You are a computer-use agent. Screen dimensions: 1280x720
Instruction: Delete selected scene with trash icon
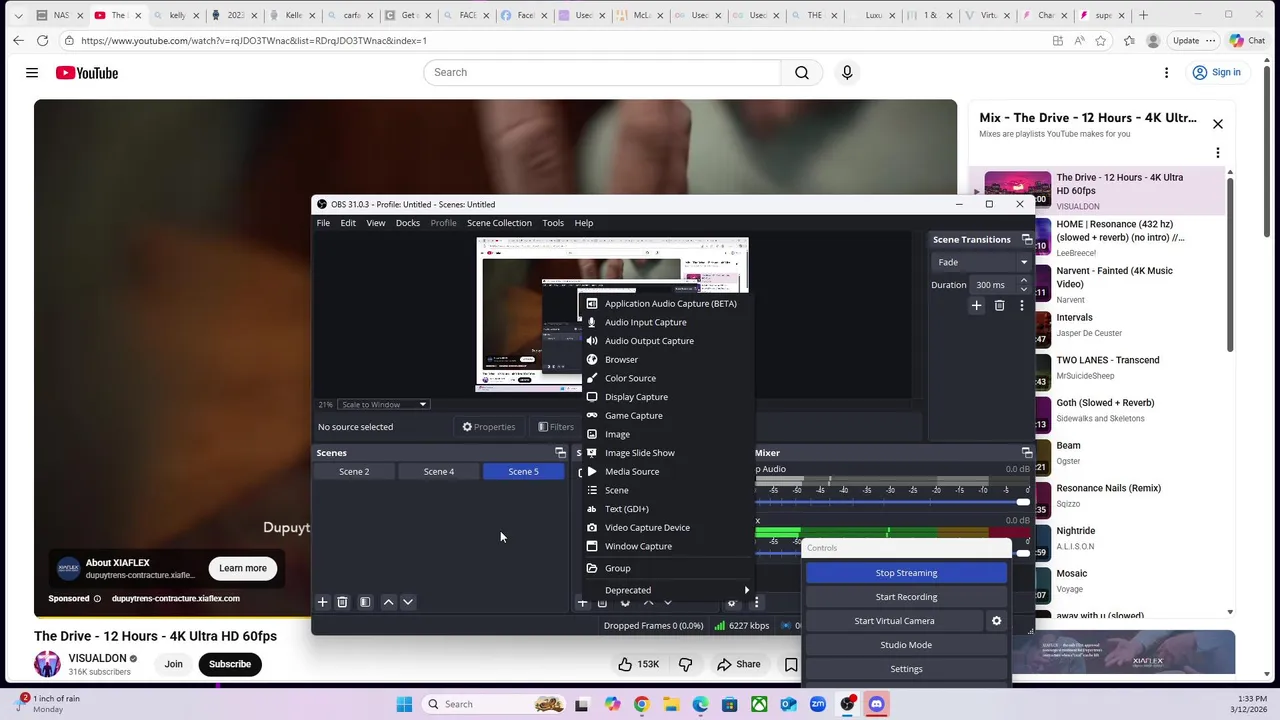pyautogui.click(x=342, y=602)
